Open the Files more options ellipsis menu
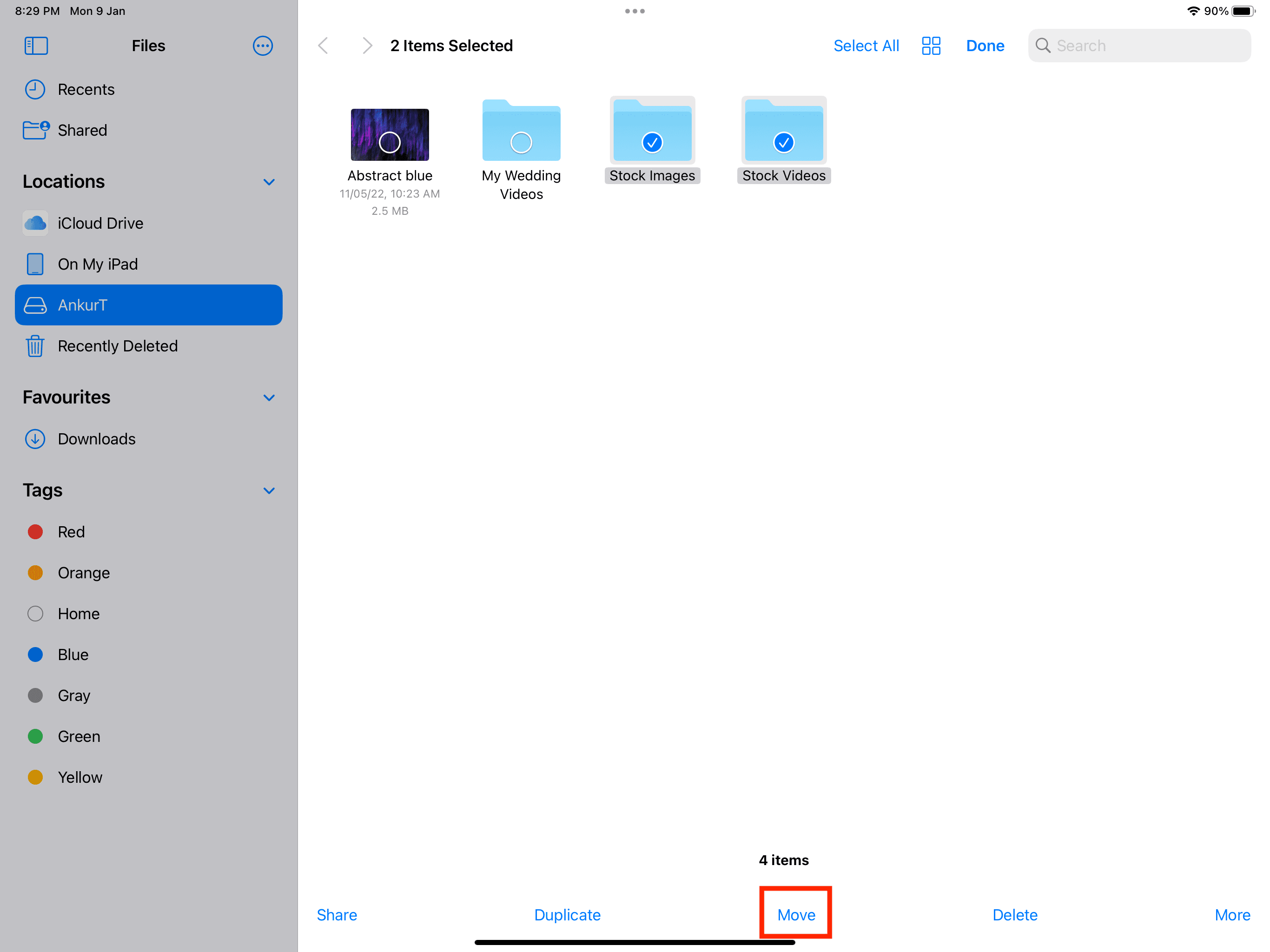This screenshot has width=1270, height=952. (x=262, y=46)
